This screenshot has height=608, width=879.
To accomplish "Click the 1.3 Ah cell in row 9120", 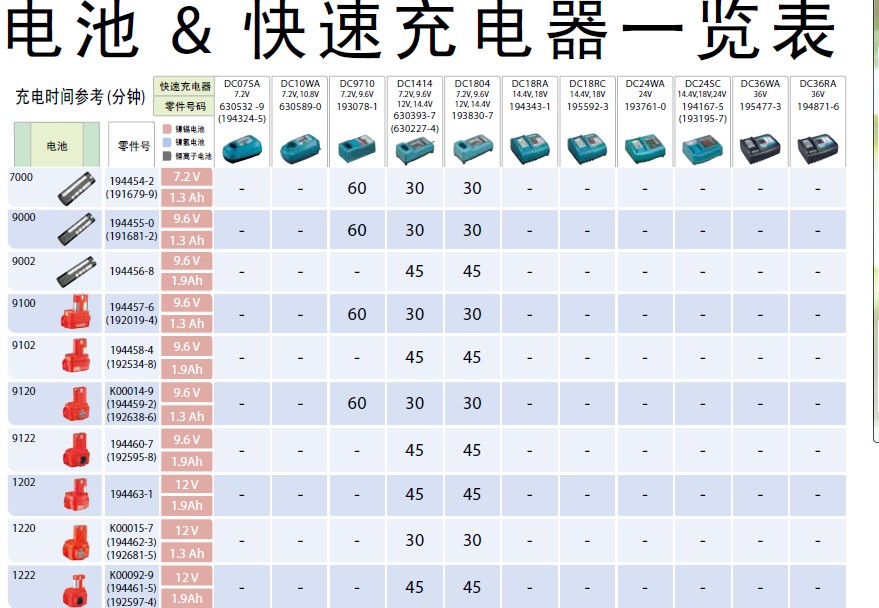I will [x=187, y=416].
